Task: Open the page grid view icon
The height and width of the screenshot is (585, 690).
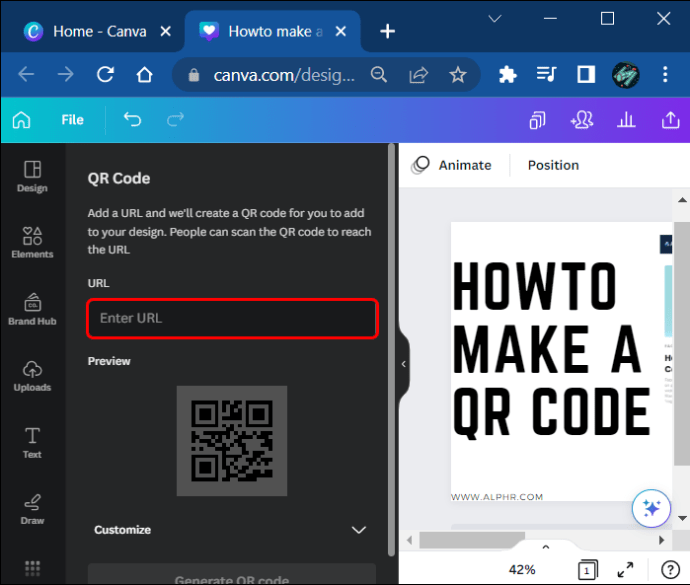Action: [x=587, y=570]
